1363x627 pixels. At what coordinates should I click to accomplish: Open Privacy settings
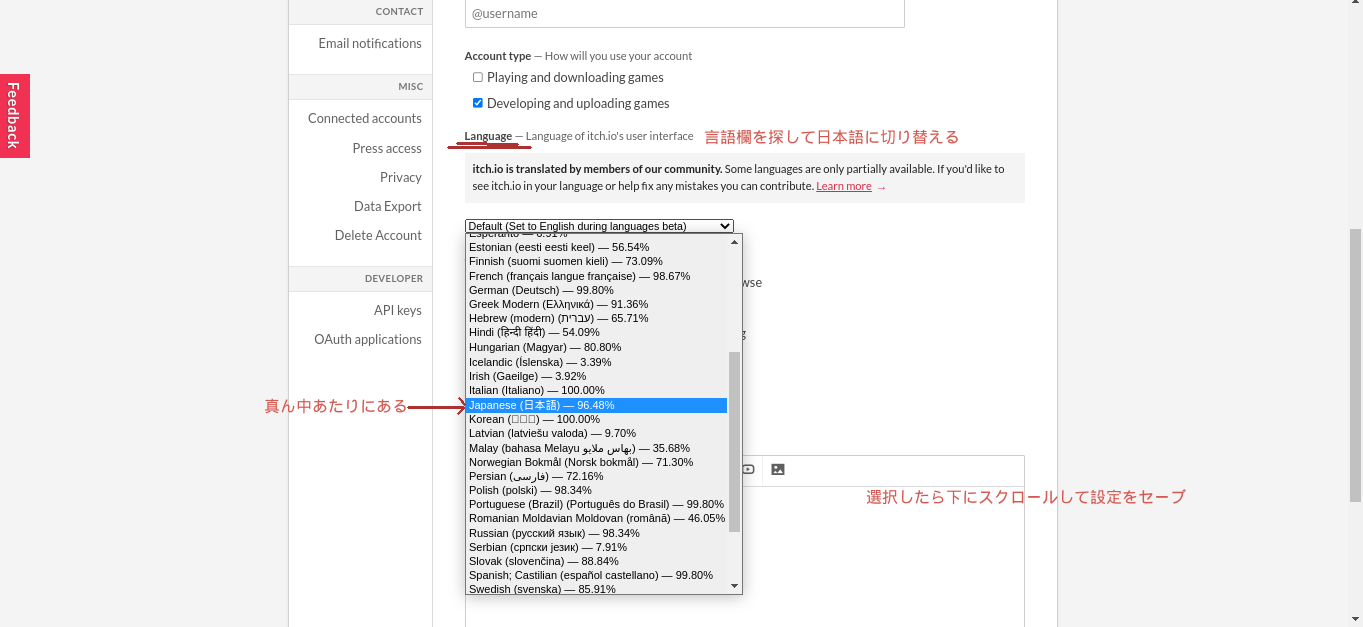tap(401, 177)
